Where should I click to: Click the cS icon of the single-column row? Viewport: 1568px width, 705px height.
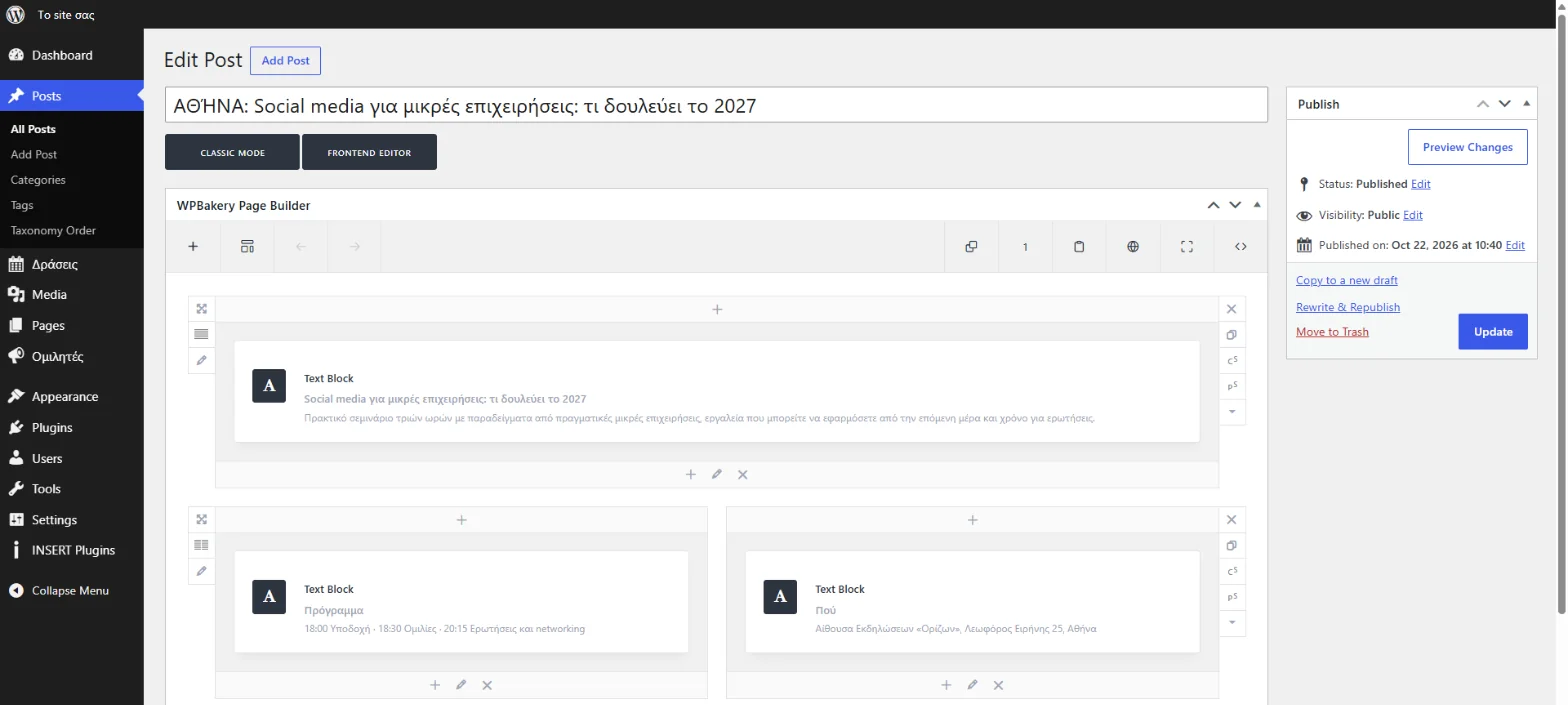pos(1232,360)
